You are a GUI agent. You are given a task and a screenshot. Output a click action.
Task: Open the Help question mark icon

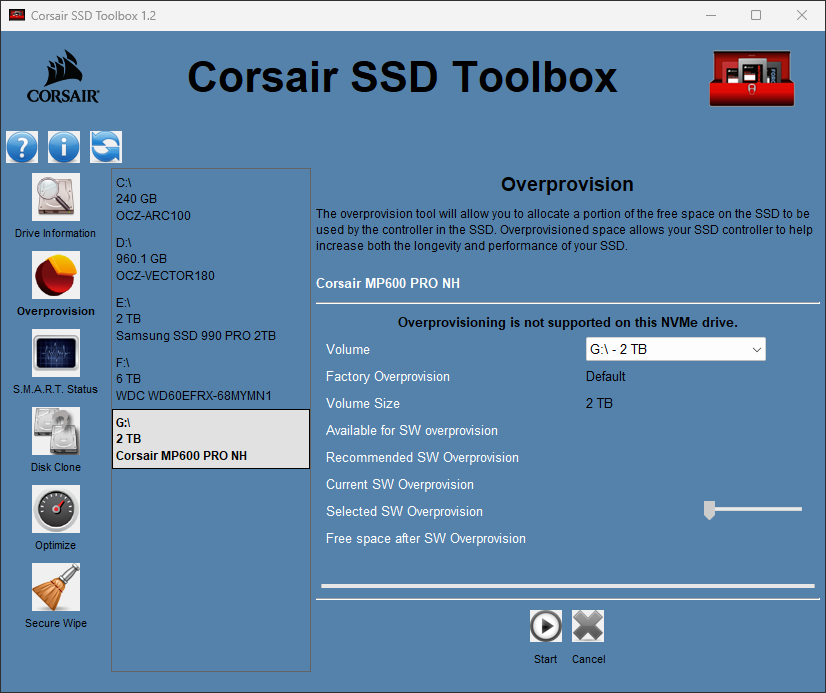pyautogui.click(x=22, y=147)
